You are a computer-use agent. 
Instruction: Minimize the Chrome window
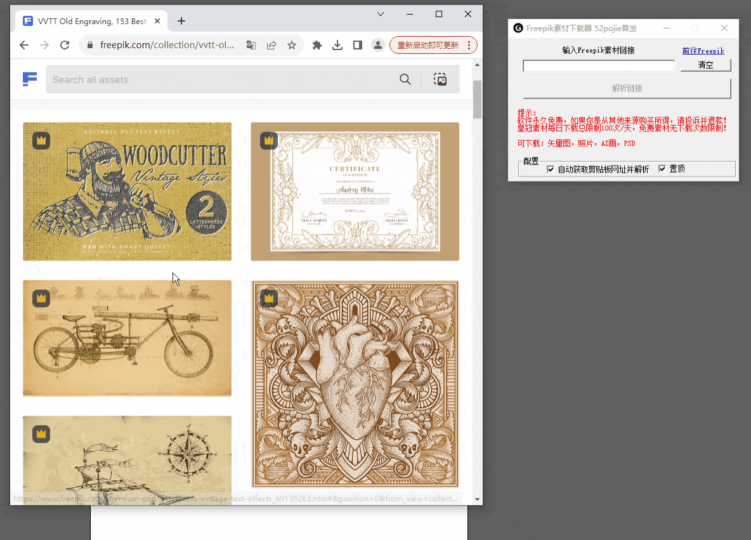(x=410, y=14)
